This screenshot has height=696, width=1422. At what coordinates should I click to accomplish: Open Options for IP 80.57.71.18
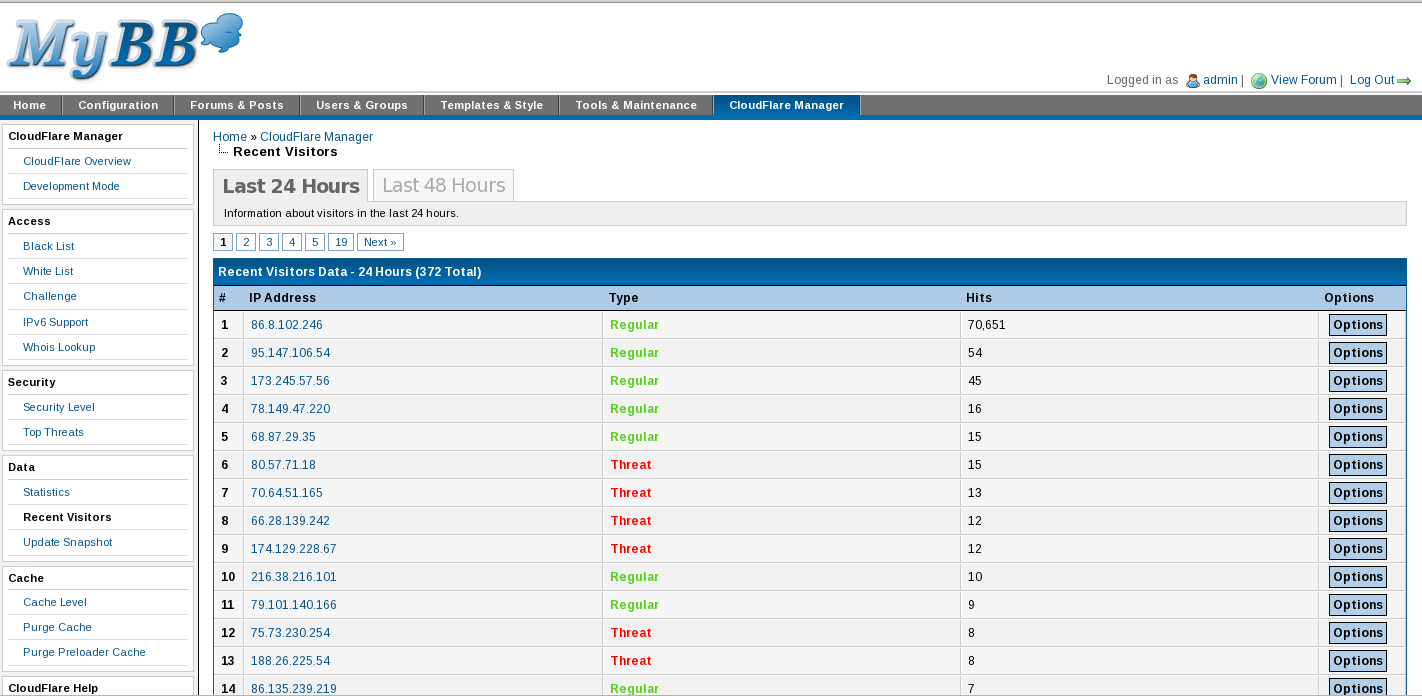point(1357,465)
